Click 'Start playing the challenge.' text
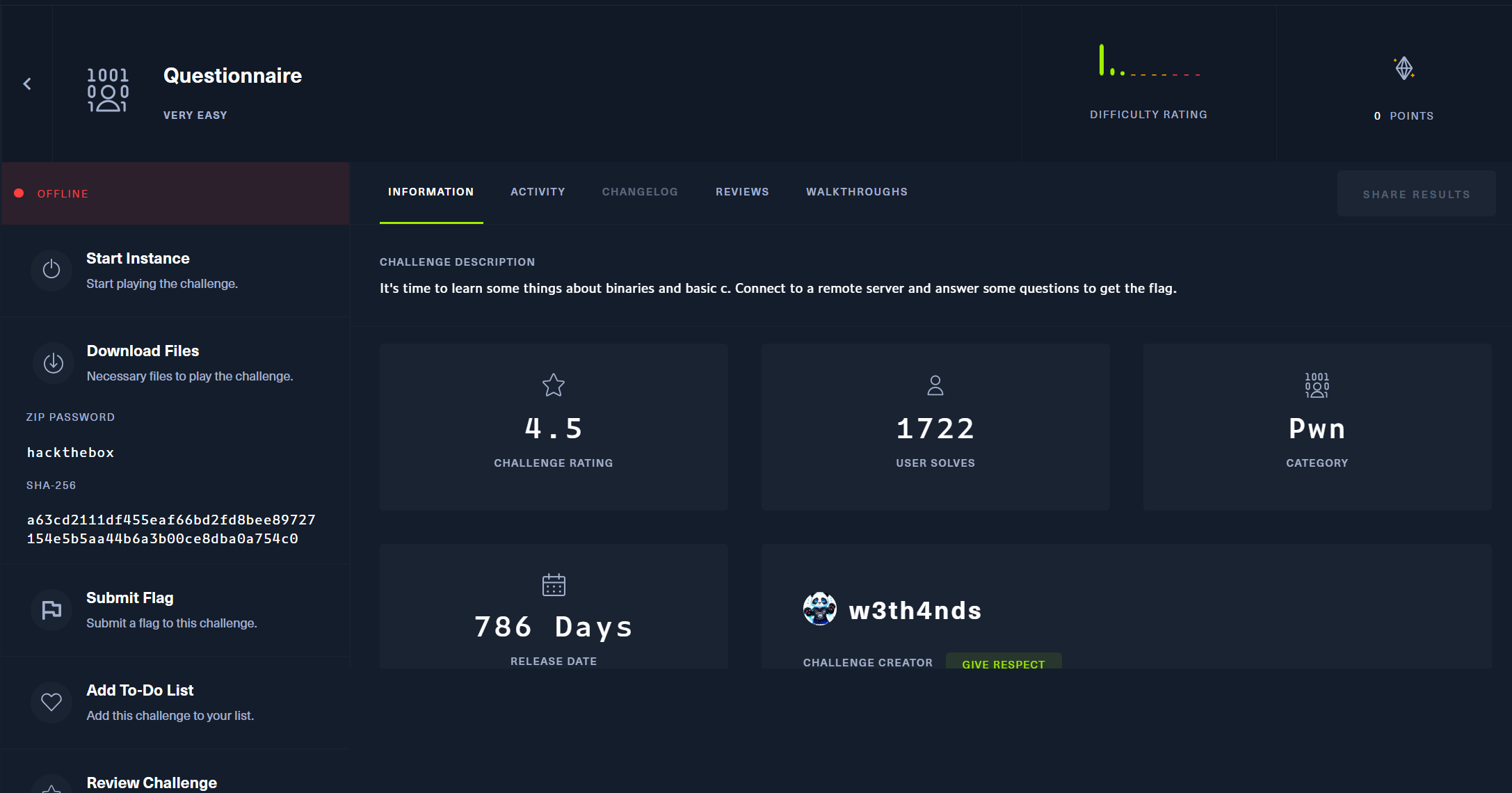This screenshot has height=793, width=1512. tap(162, 284)
